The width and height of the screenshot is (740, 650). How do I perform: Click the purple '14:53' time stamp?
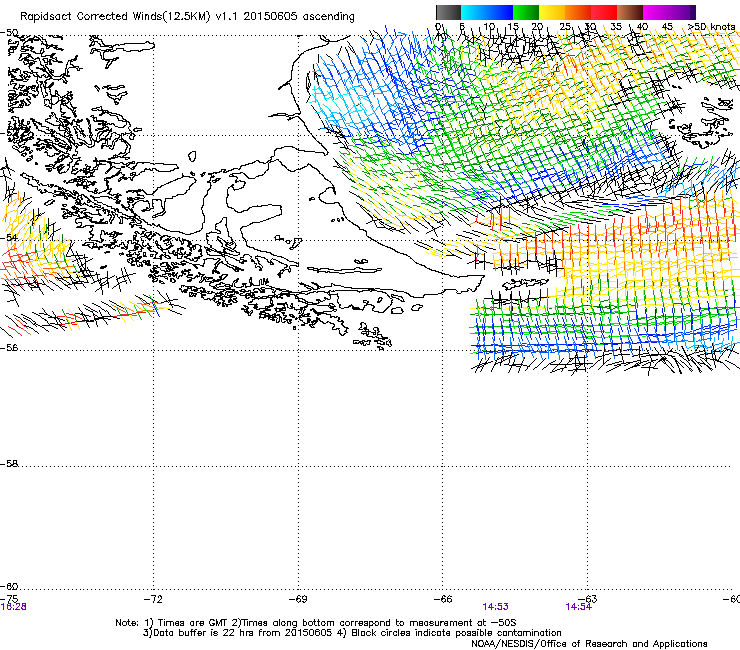[x=496, y=607]
